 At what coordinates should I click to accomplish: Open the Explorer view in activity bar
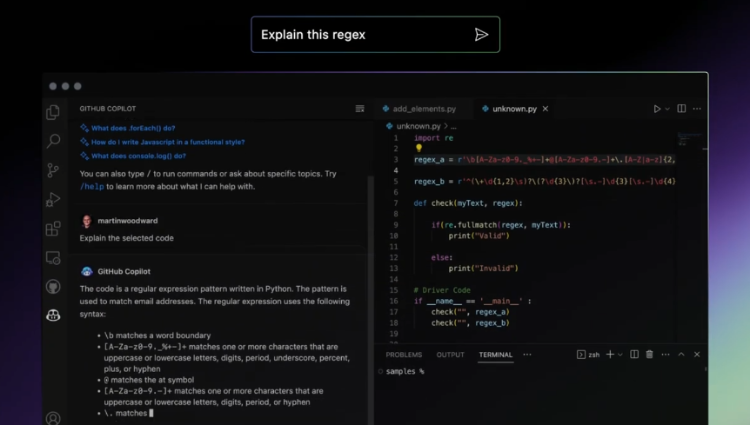click(x=53, y=112)
